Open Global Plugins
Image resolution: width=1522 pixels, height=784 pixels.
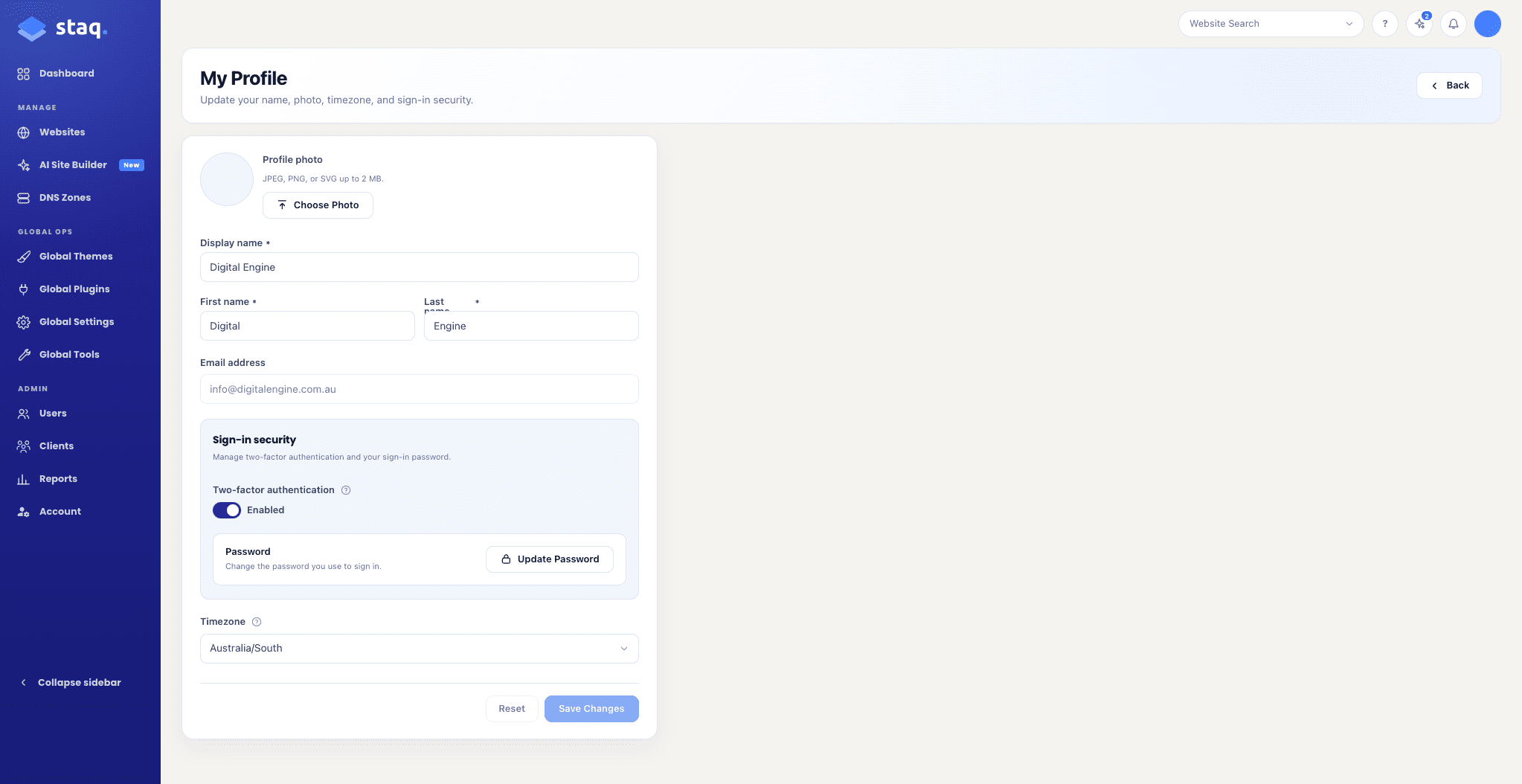[x=64, y=289]
